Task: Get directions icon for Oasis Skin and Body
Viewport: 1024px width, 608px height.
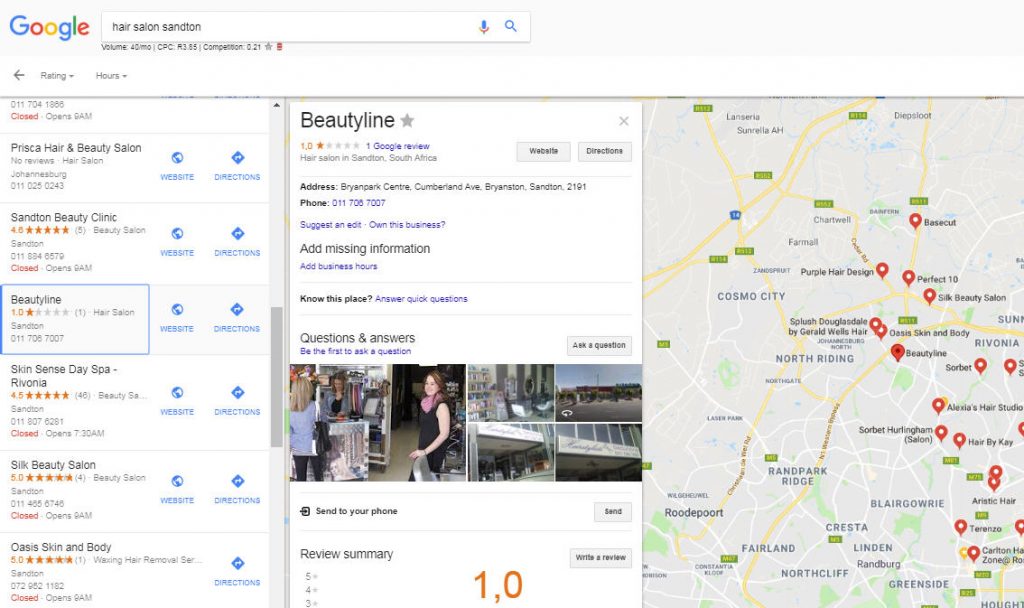Action: (238, 563)
